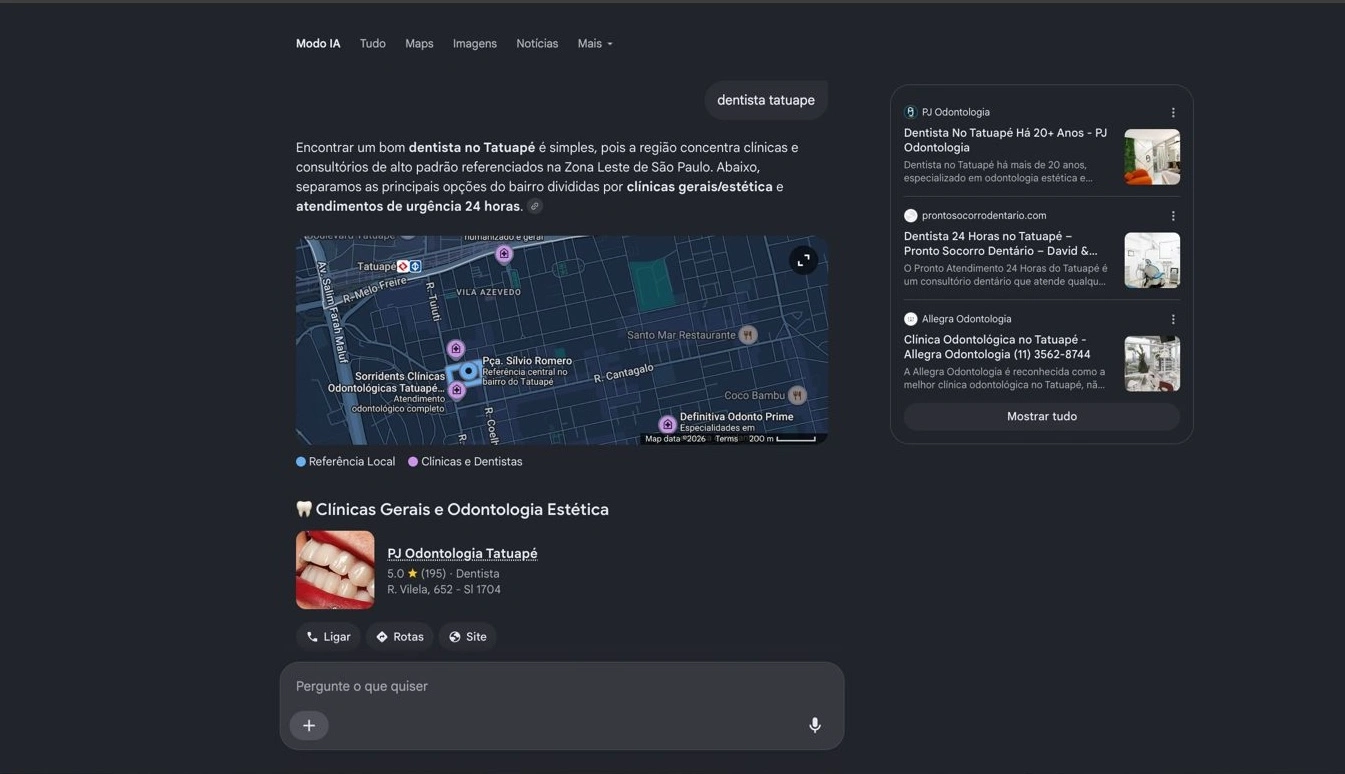Viewport: 1345px width, 774px height.
Task: Select the Tatuapé metro station icon on map
Action: (409, 267)
